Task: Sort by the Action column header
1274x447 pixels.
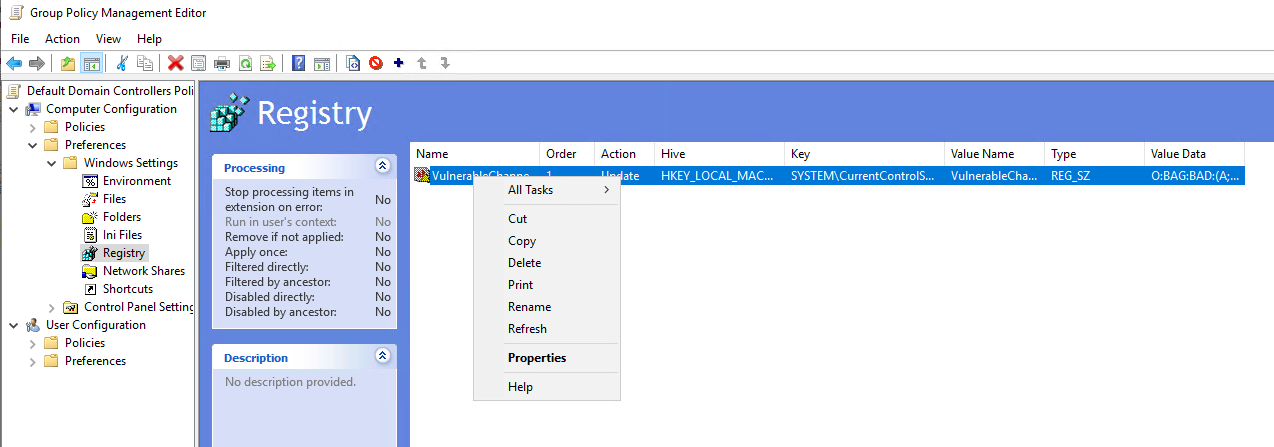Action: [625, 154]
